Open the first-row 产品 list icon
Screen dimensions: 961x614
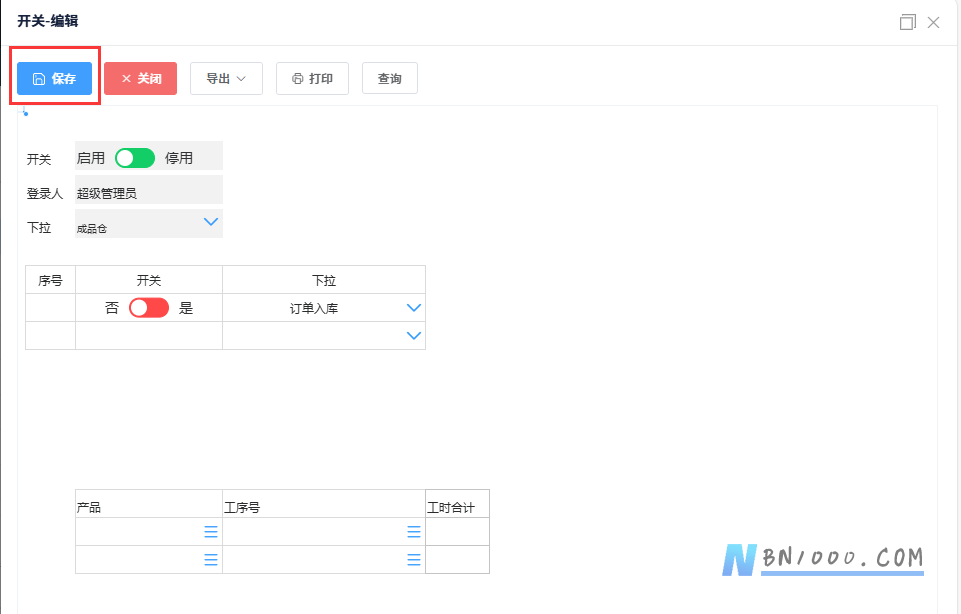tap(211, 532)
